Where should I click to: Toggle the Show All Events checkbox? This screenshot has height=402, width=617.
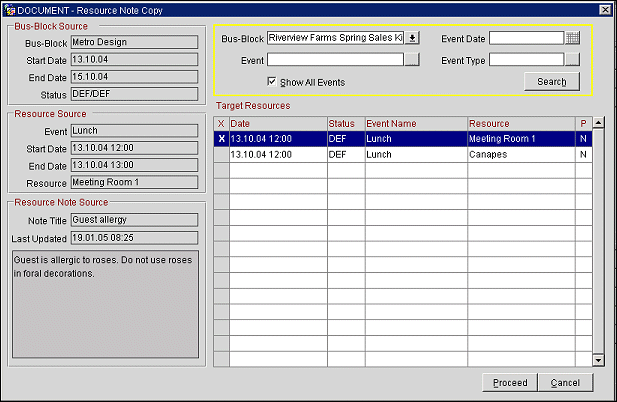tap(272, 80)
